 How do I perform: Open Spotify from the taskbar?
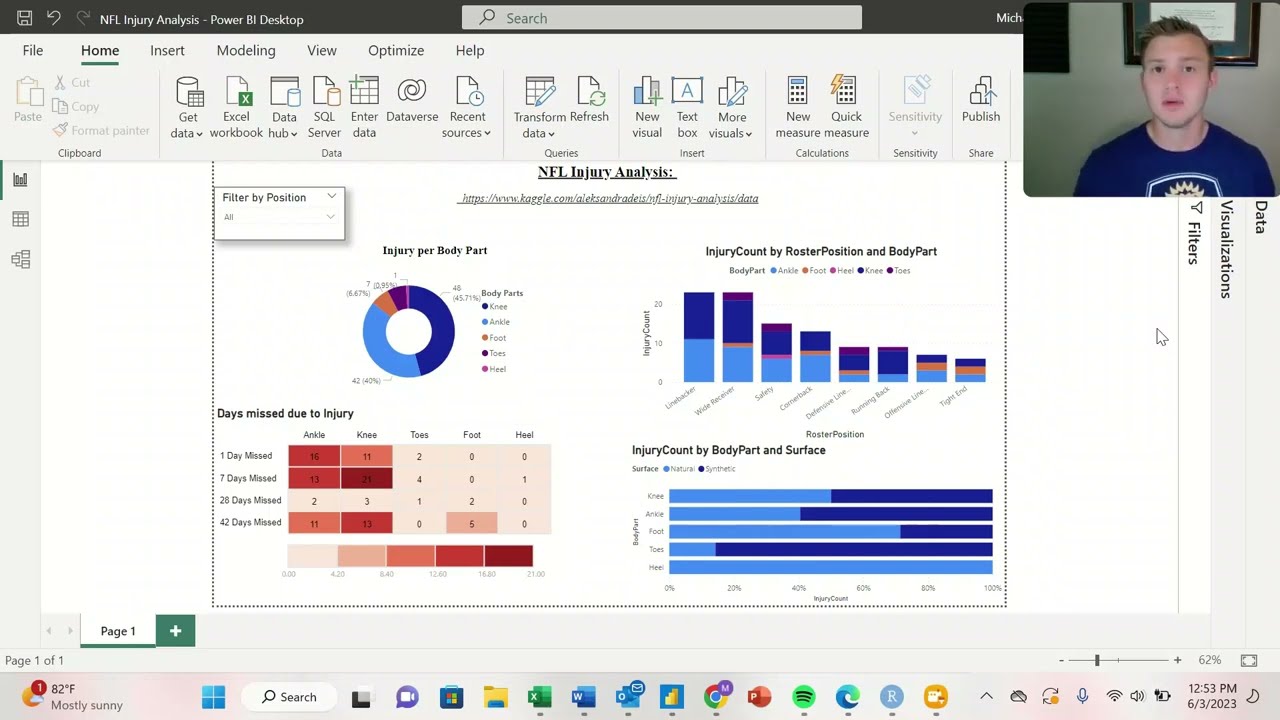pos(803,697)
